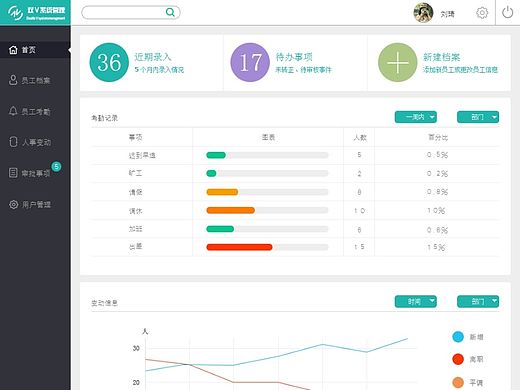Click the 人数 column header
Image resolution: width=520 pixels, height=390 pixels.
(360, 137)
